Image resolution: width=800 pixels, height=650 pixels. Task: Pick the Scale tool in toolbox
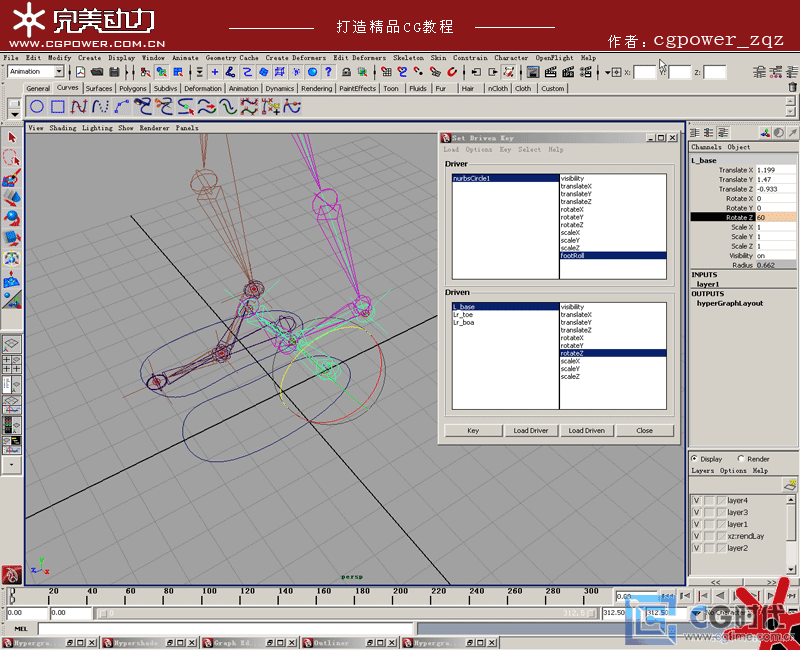(12, 238)
